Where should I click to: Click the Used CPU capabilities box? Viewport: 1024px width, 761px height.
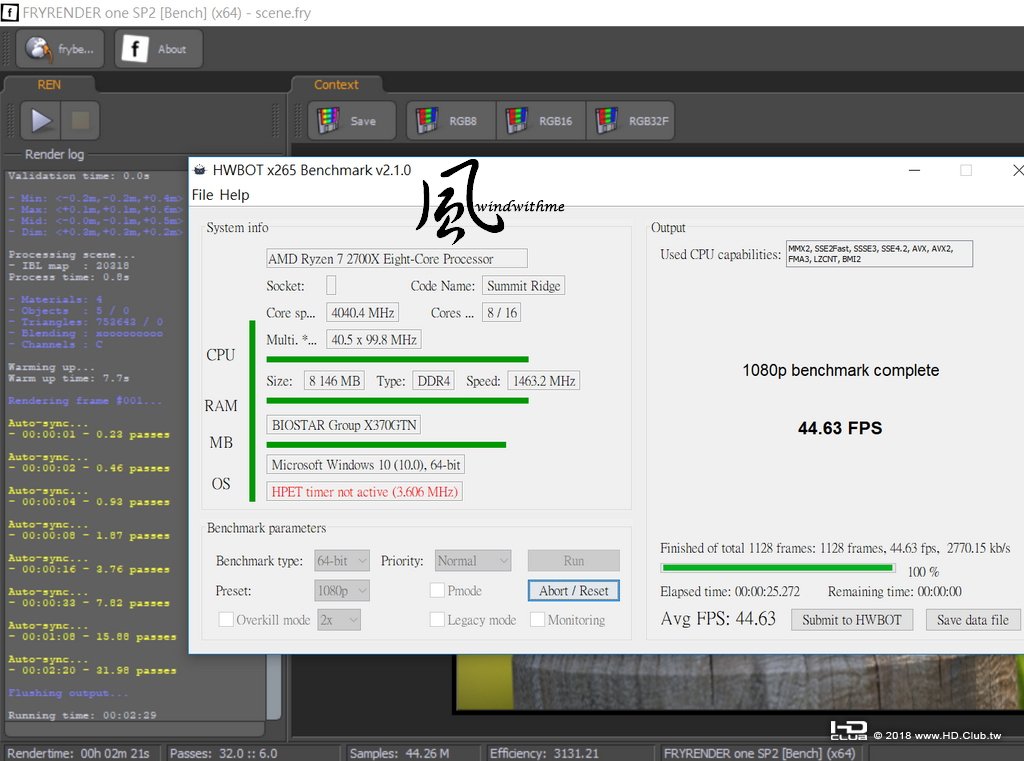tap(879, 253)
